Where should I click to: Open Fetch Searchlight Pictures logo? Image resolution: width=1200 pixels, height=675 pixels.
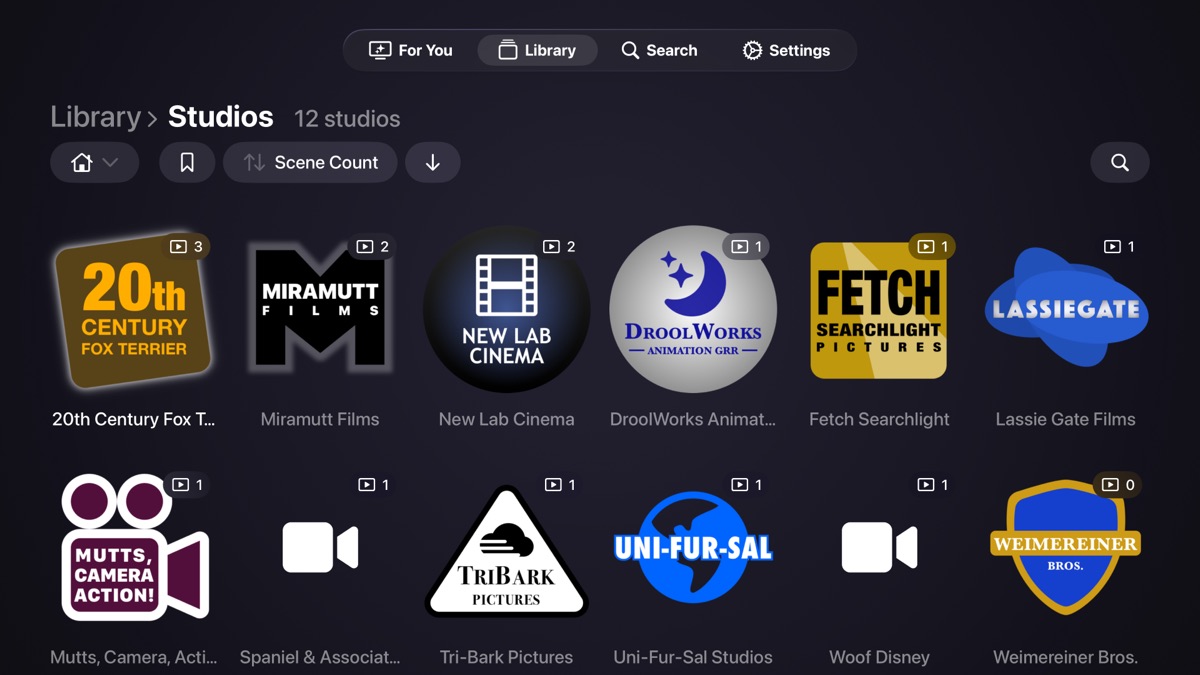[x=879, y=310]
